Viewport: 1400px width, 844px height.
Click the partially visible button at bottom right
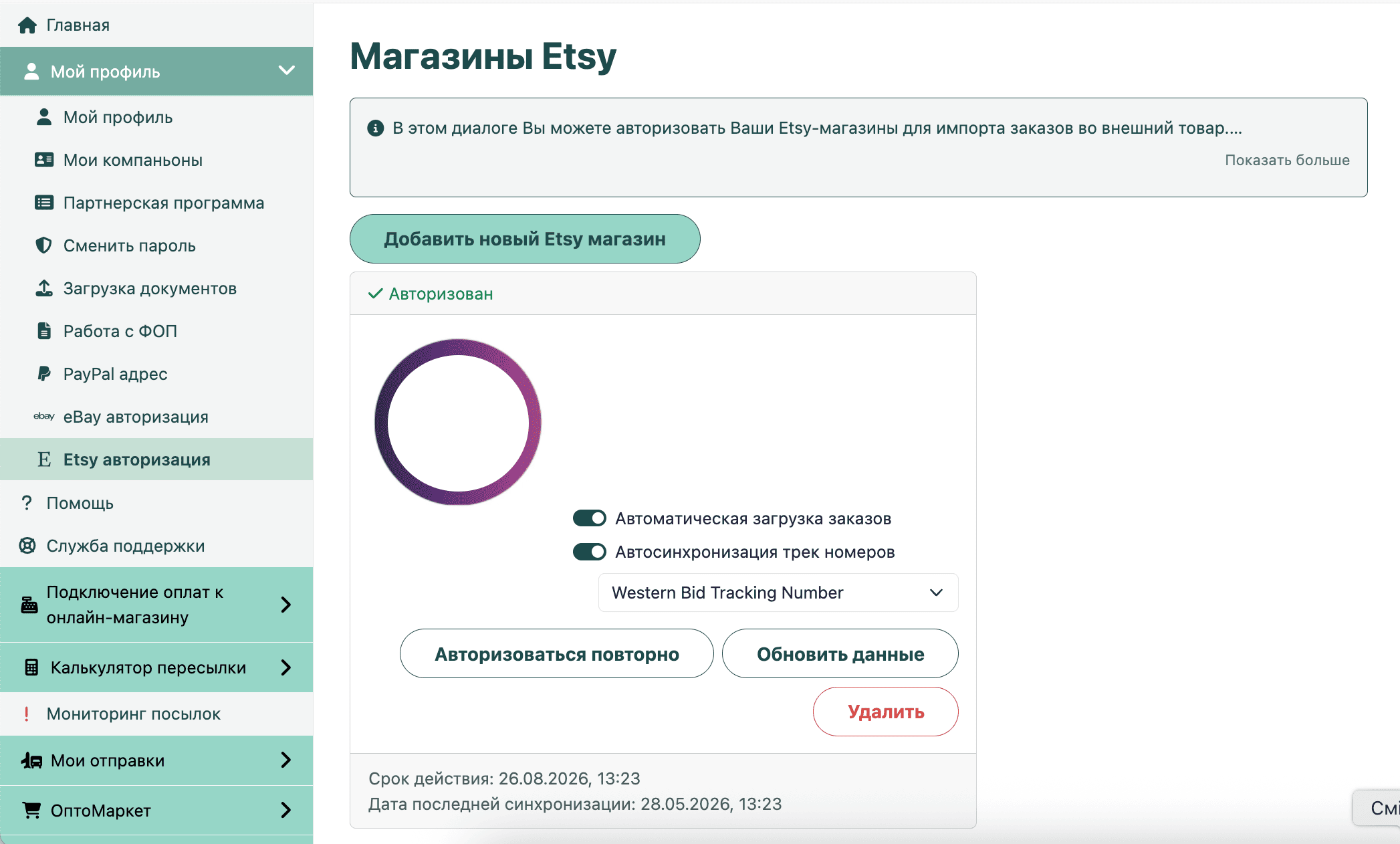(1377, 808)
